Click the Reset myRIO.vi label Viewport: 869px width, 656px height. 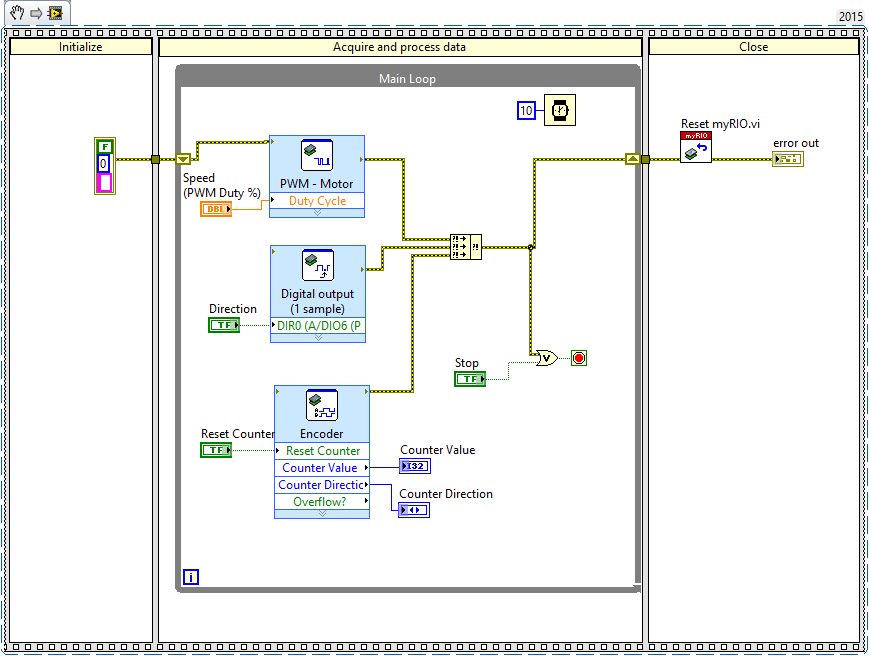pyautogui.click(x=720, y=124)
